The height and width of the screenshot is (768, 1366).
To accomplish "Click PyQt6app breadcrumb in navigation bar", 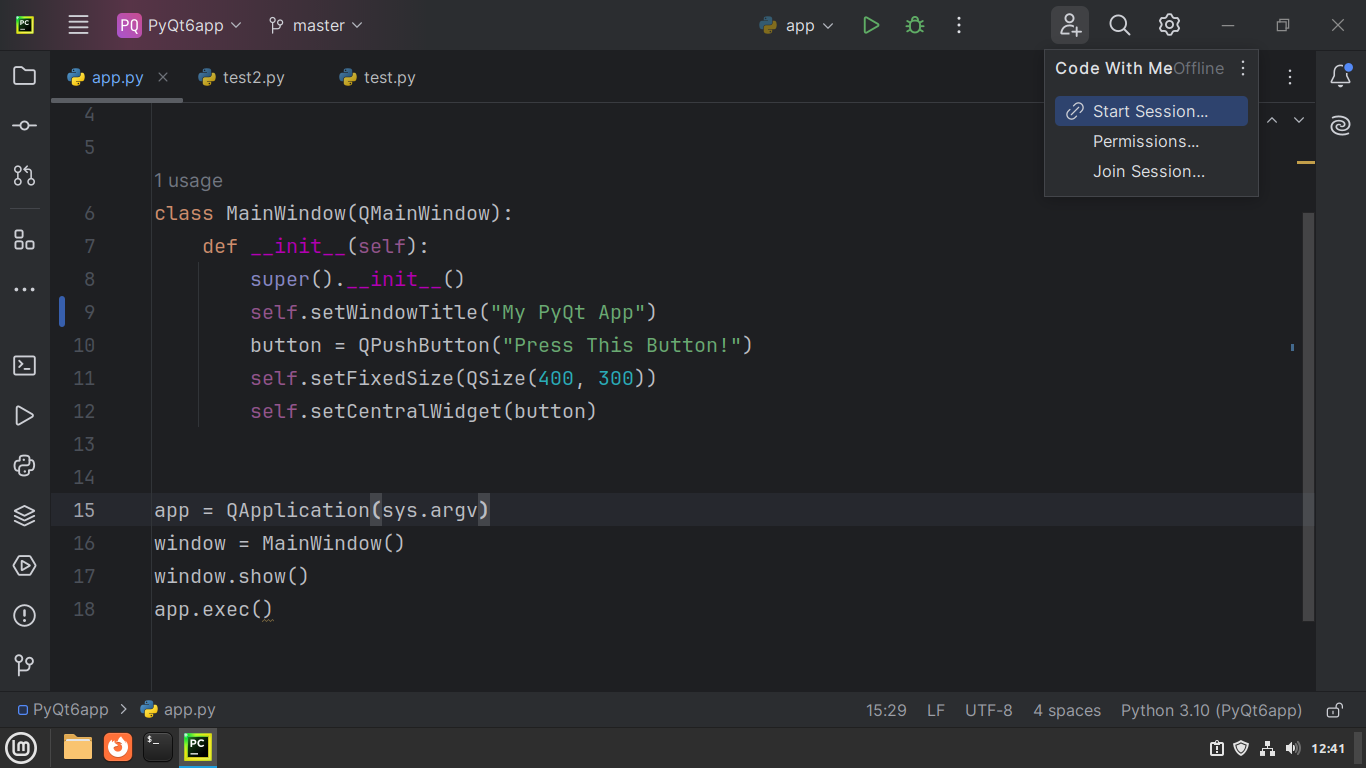I will point(62,710).
